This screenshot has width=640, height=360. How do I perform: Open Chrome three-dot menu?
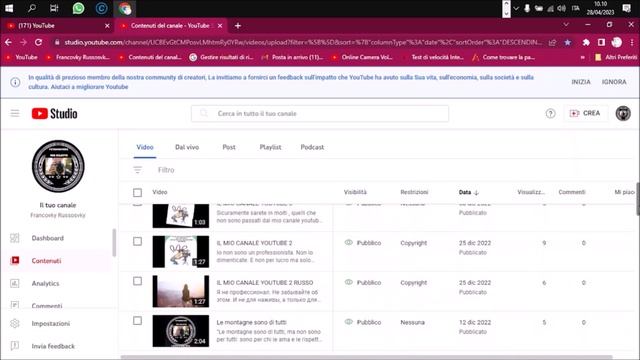pyautogui.click(x=632, y=42)
